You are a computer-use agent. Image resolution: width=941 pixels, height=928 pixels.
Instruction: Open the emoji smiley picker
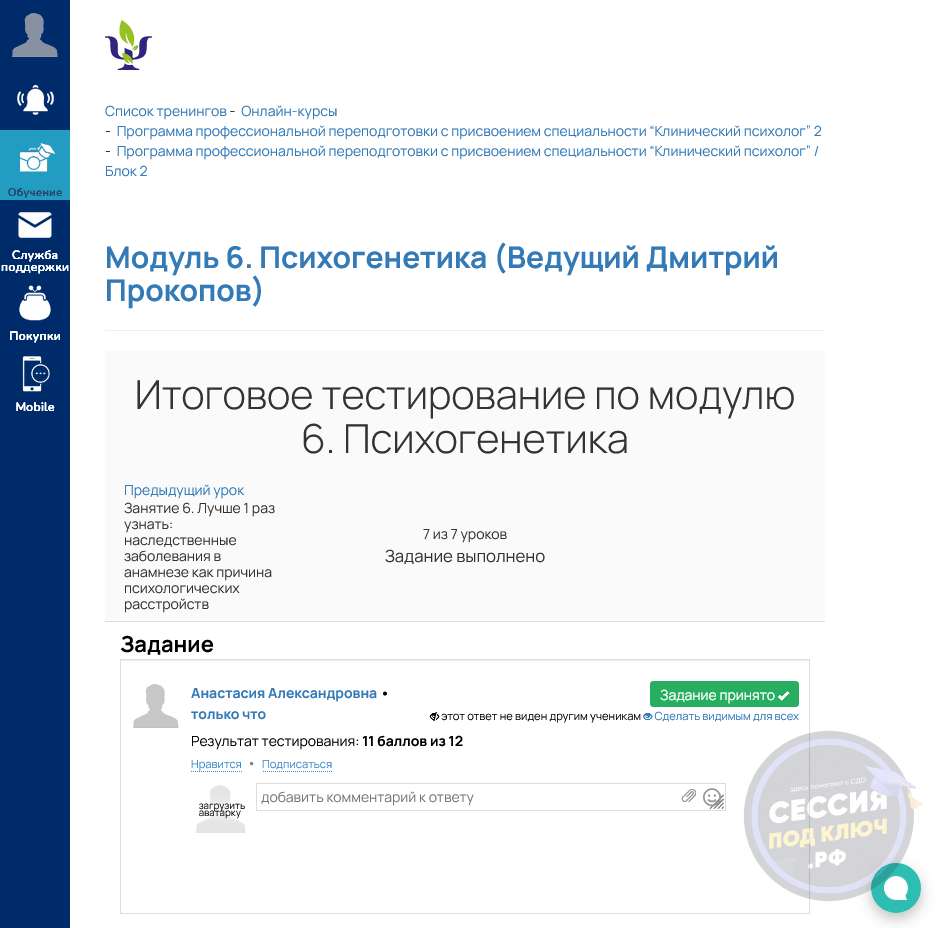coord(712,797)
